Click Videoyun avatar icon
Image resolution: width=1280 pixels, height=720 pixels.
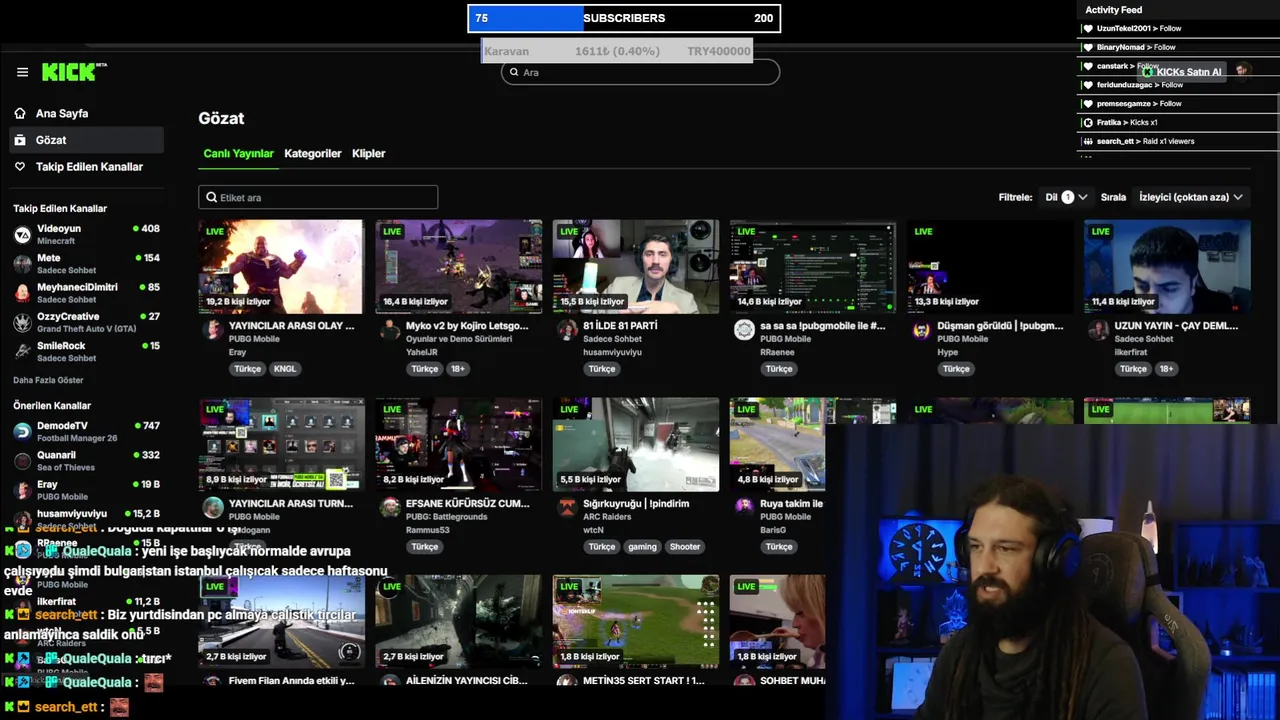(22, 235)
